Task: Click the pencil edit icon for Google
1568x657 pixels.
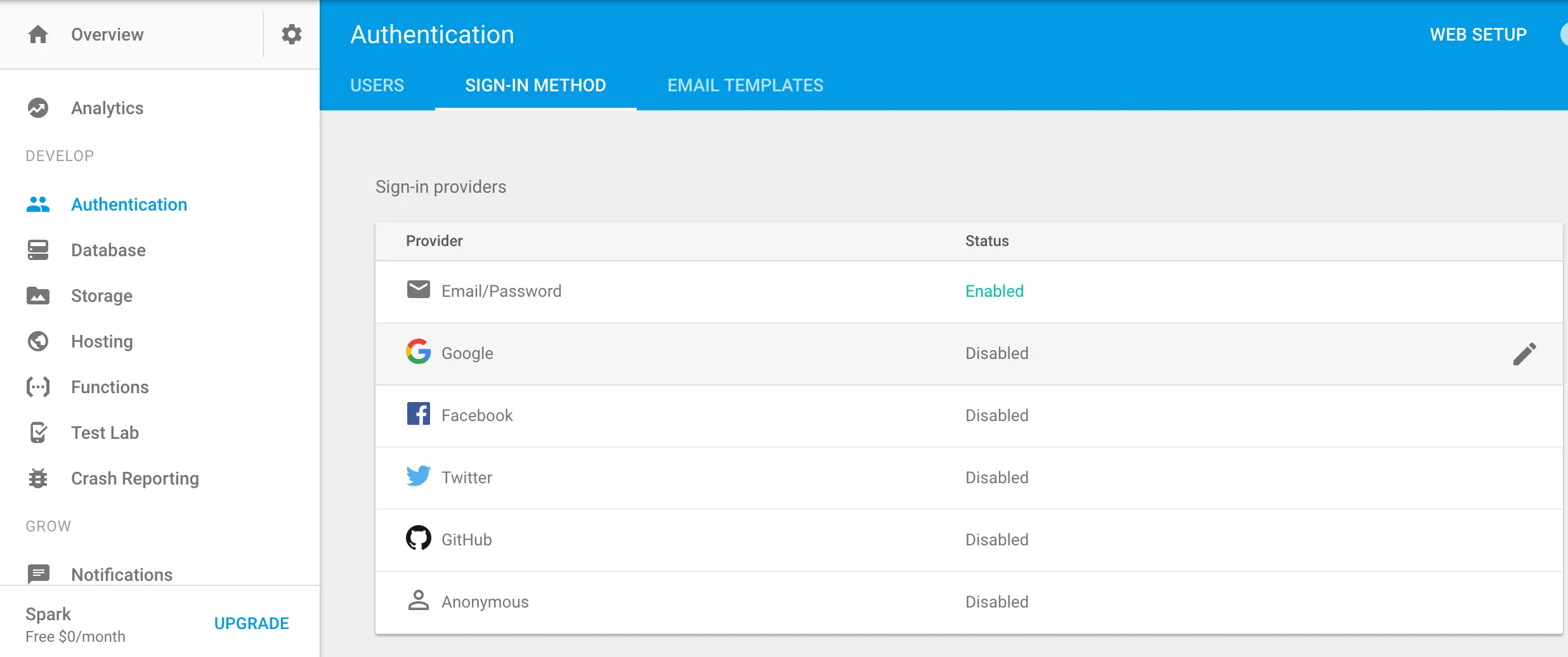Action: [1524, 354]
